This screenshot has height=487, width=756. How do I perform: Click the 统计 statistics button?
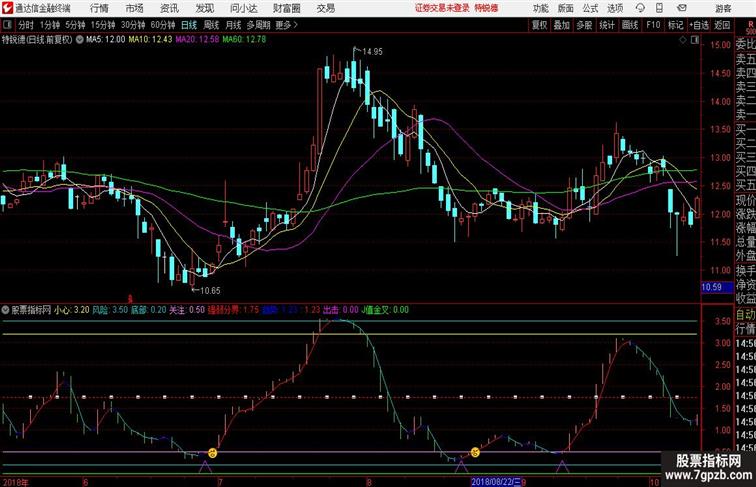[607, 25]
